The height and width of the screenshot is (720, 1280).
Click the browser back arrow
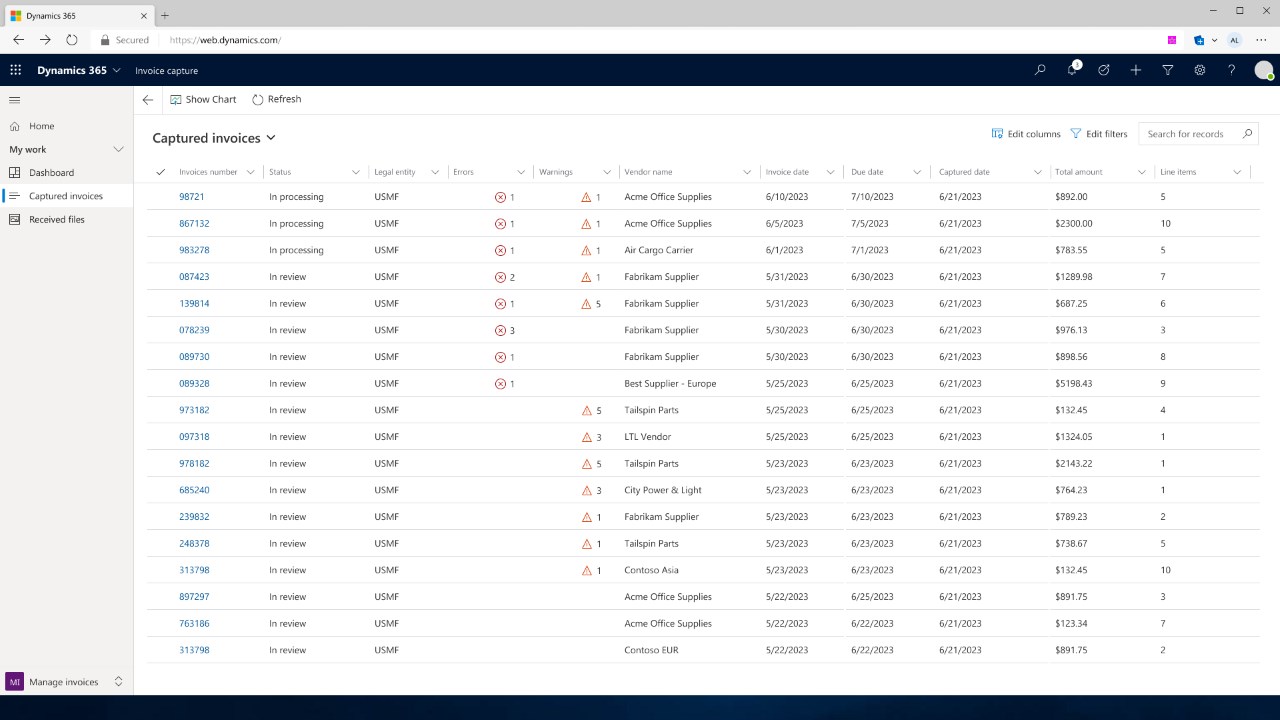tap(18, 40)
